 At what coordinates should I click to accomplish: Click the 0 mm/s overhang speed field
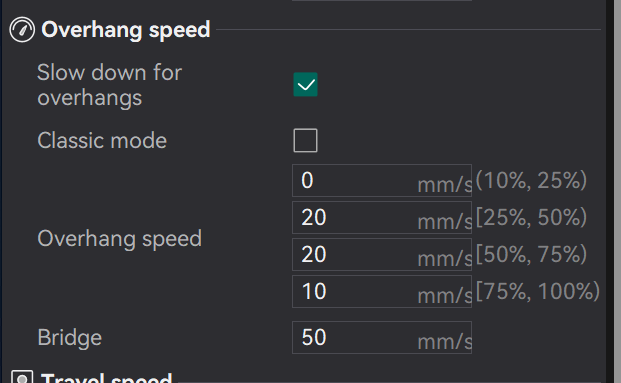(x=382, y=181)
